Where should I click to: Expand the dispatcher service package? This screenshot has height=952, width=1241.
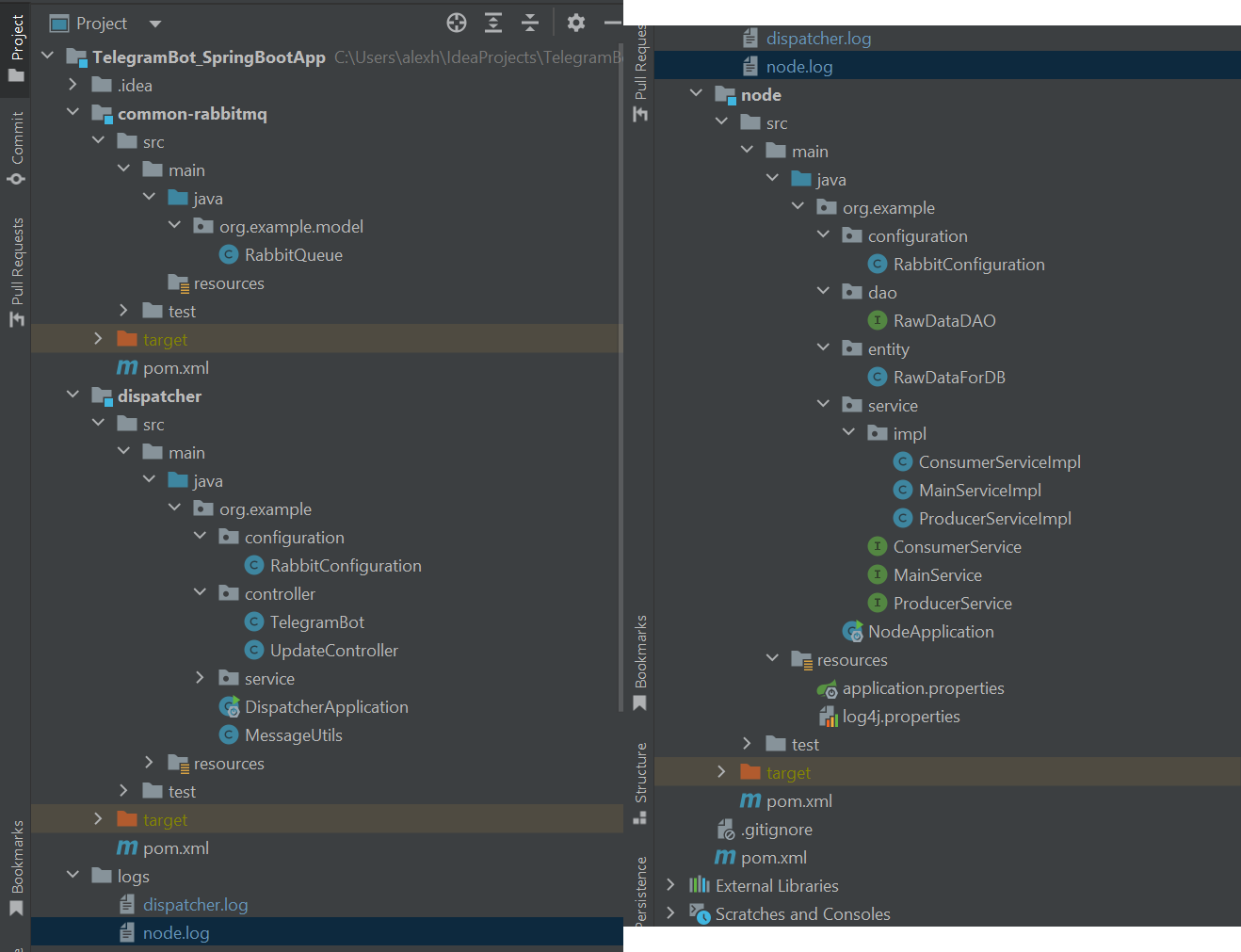(200, 677)
